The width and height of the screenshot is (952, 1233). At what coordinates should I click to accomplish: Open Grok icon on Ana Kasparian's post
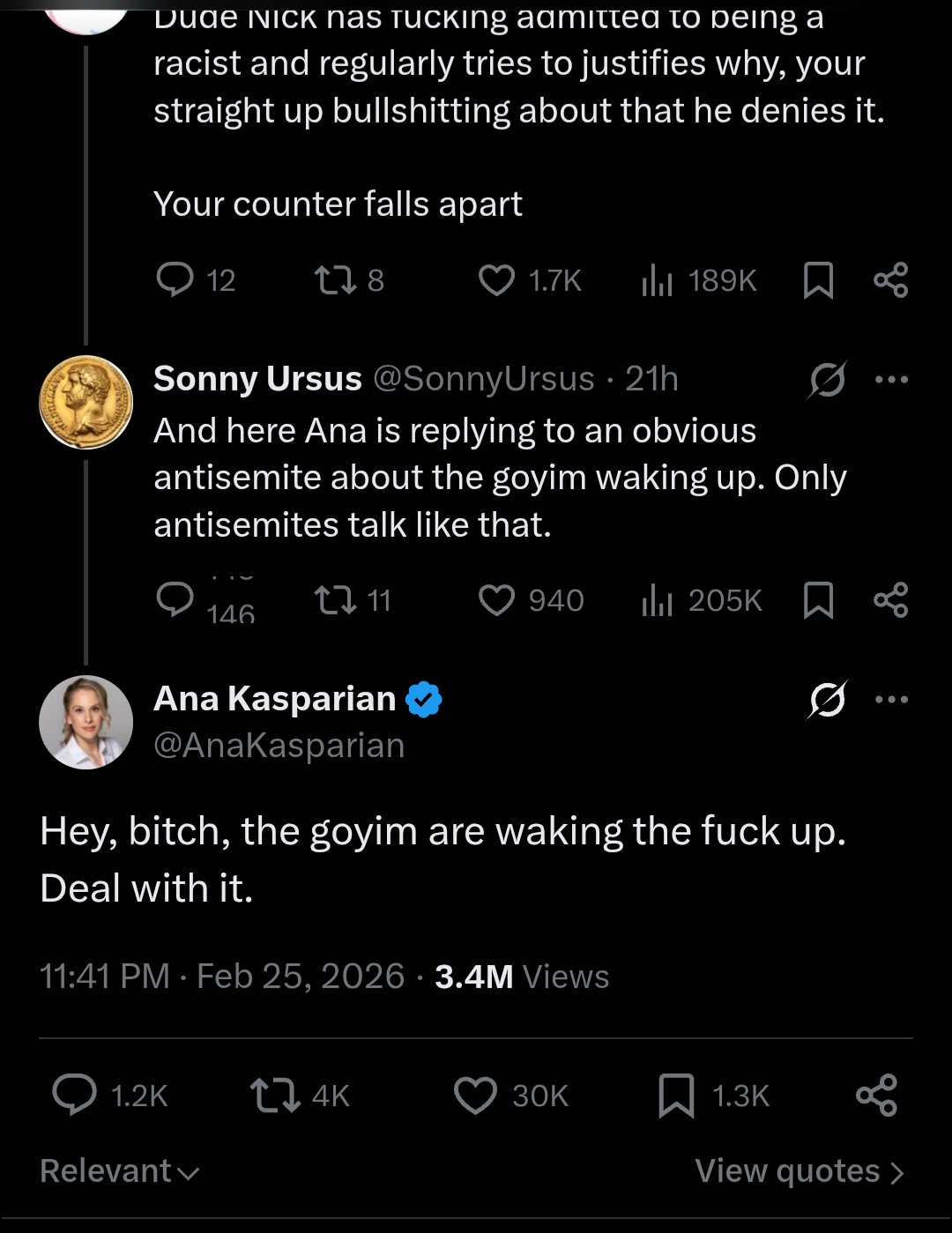[828, 700]
